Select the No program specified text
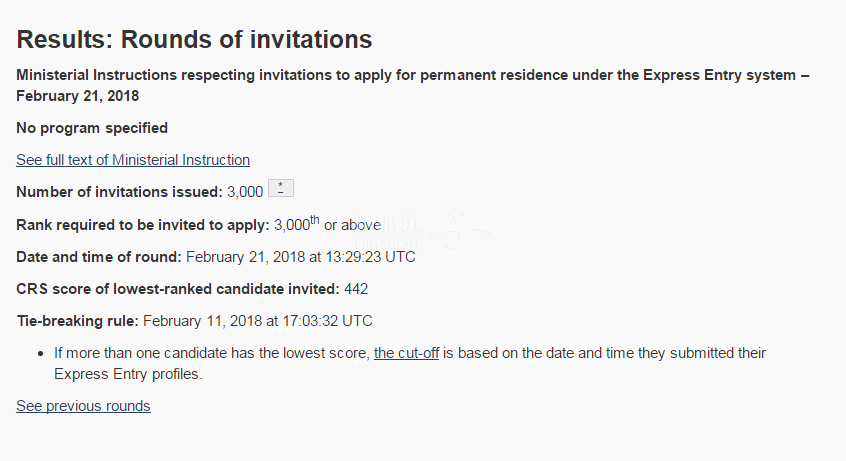Screen dimensions: 846x461 [x=92, y=128]
